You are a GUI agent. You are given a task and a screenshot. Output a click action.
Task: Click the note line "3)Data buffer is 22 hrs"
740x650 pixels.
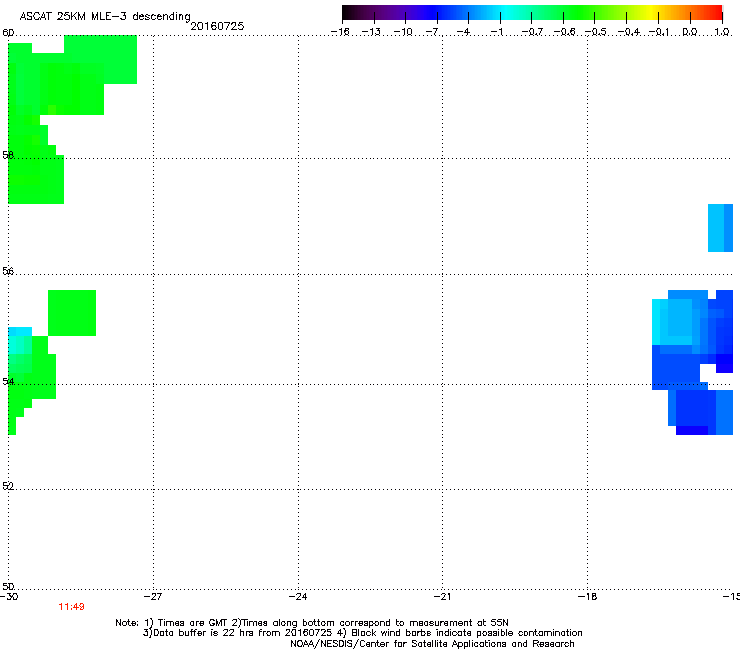362,633
